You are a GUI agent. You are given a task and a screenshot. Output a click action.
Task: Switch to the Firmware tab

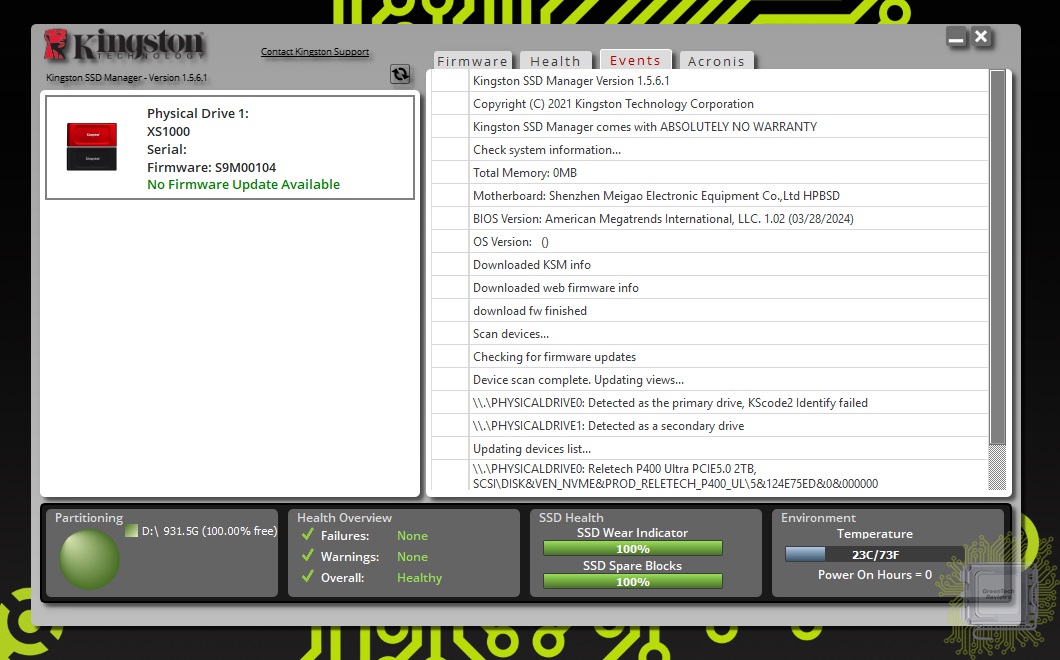click(x=472, y=61)
